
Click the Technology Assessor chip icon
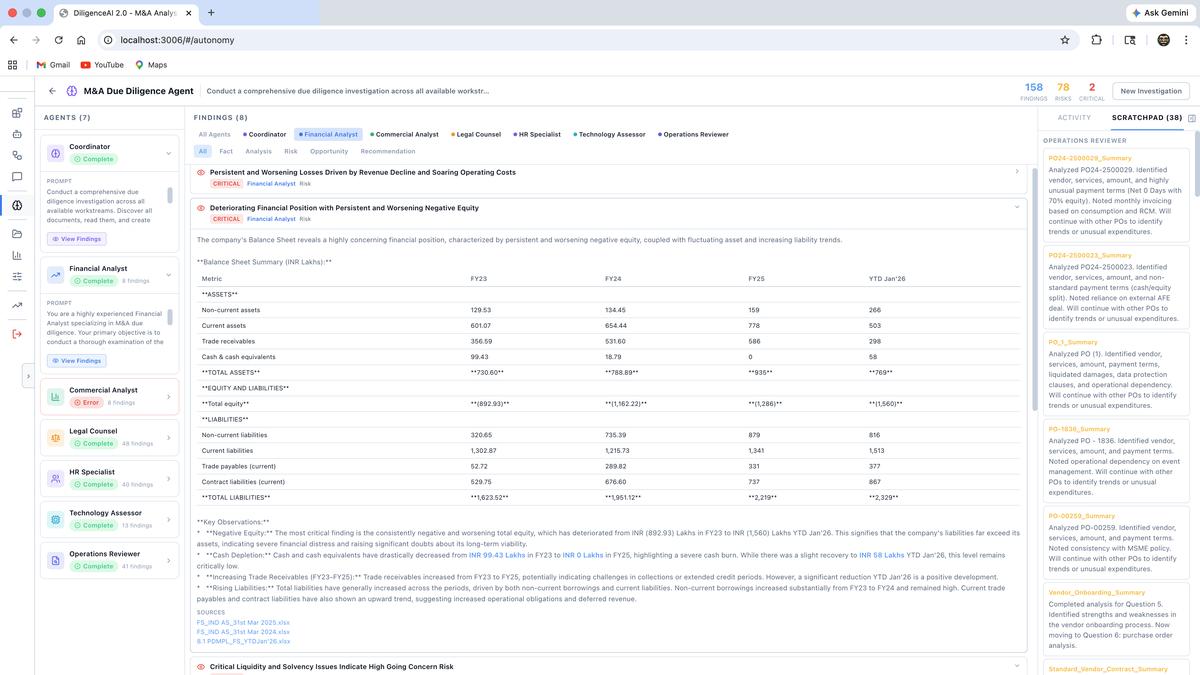(56, 519)
